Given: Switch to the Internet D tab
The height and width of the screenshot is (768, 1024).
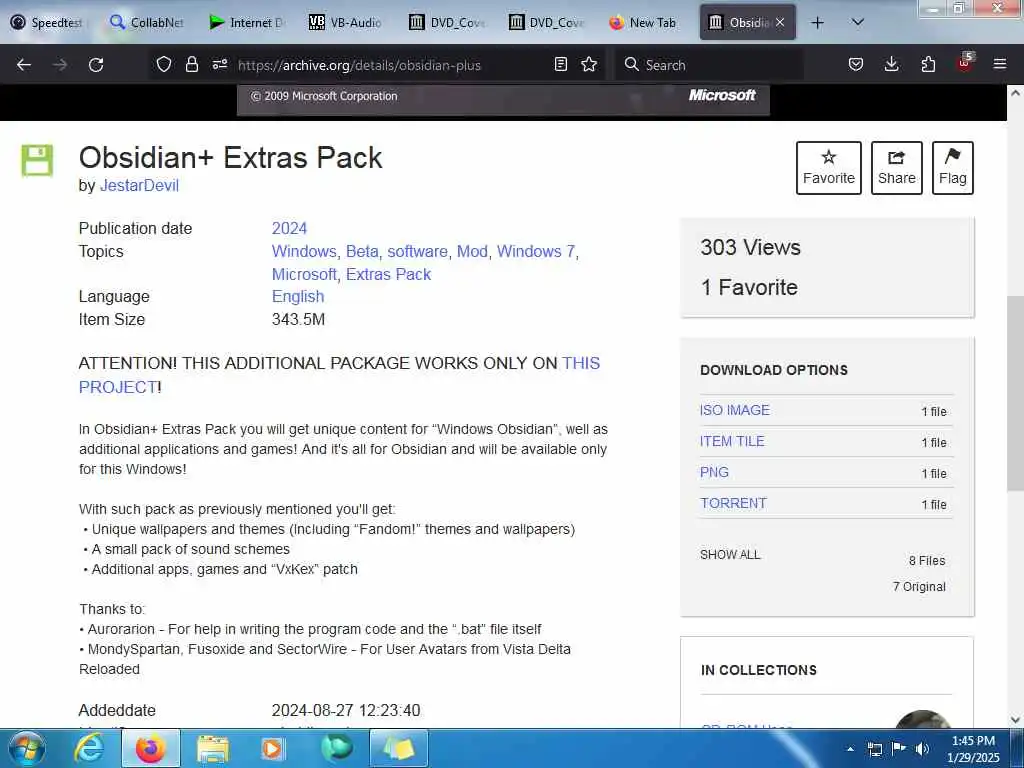Looking at the screenshot, I should pos(248,22).
